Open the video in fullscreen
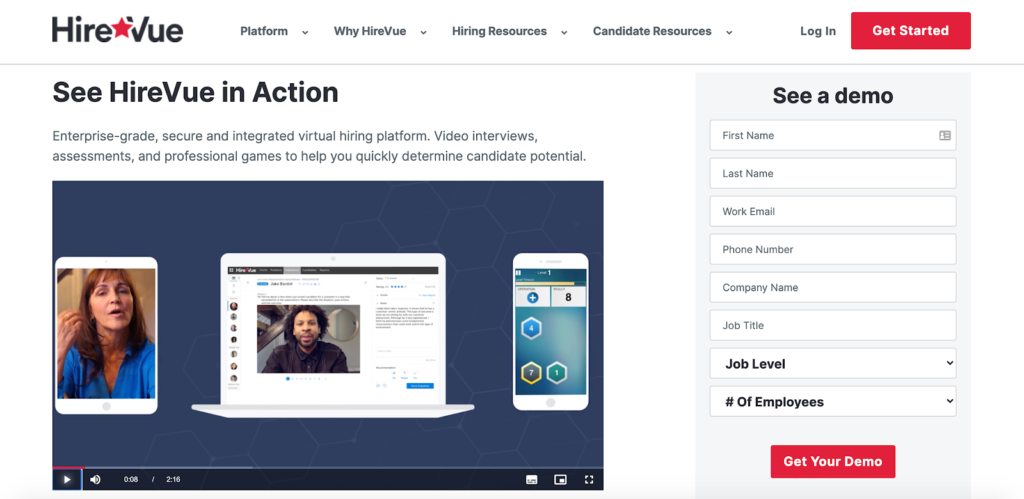Screen dimensions: 1024x499 click(x=589, y=479)
